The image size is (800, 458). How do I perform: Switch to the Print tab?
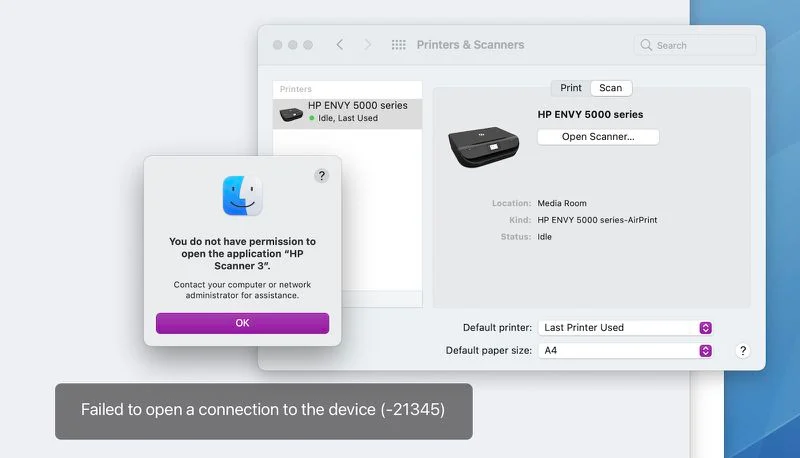pyautogui.click(x=570, y=88)
